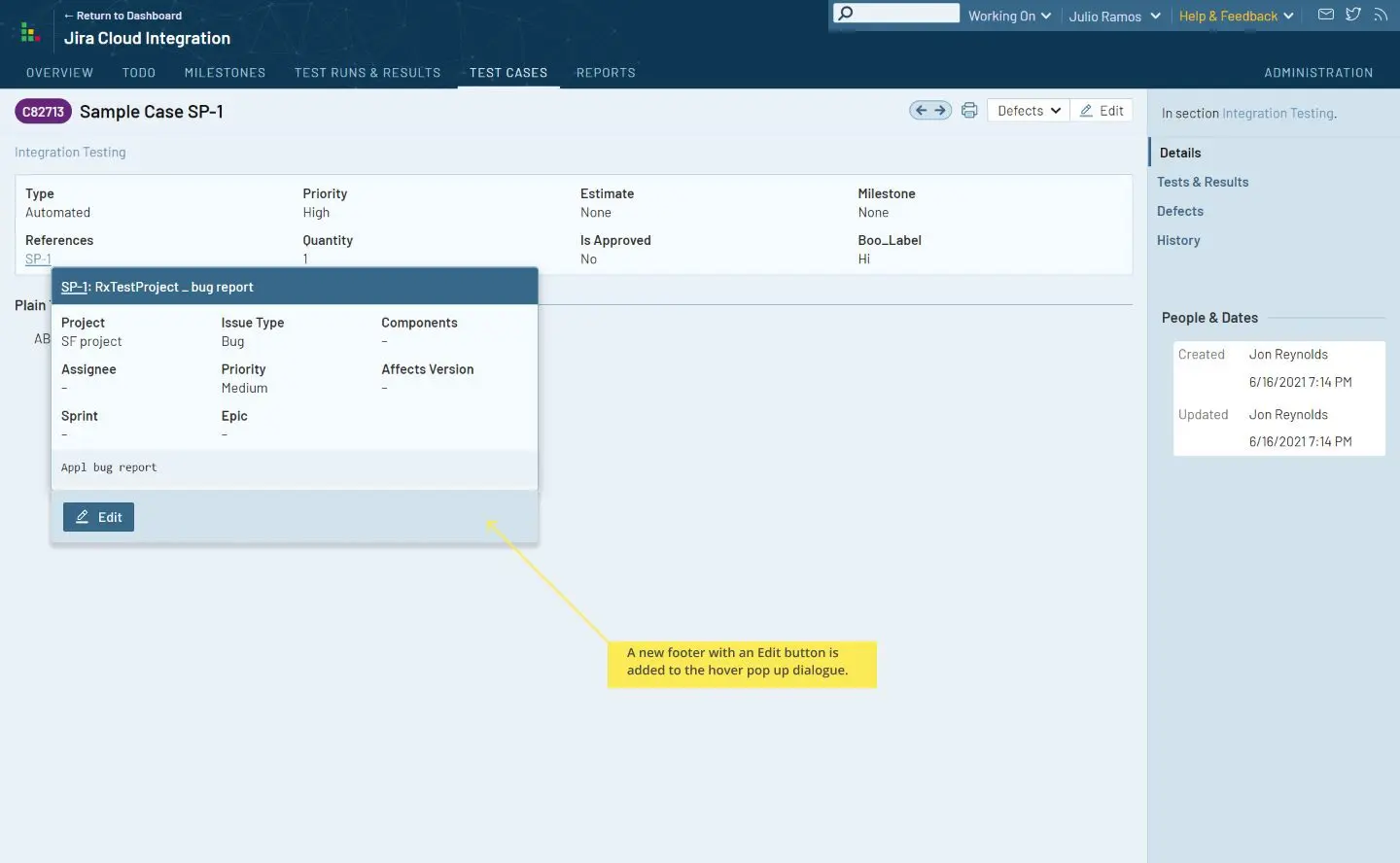Open the mail envelope icon
Screen dimensions: 1400x863
1325,15
